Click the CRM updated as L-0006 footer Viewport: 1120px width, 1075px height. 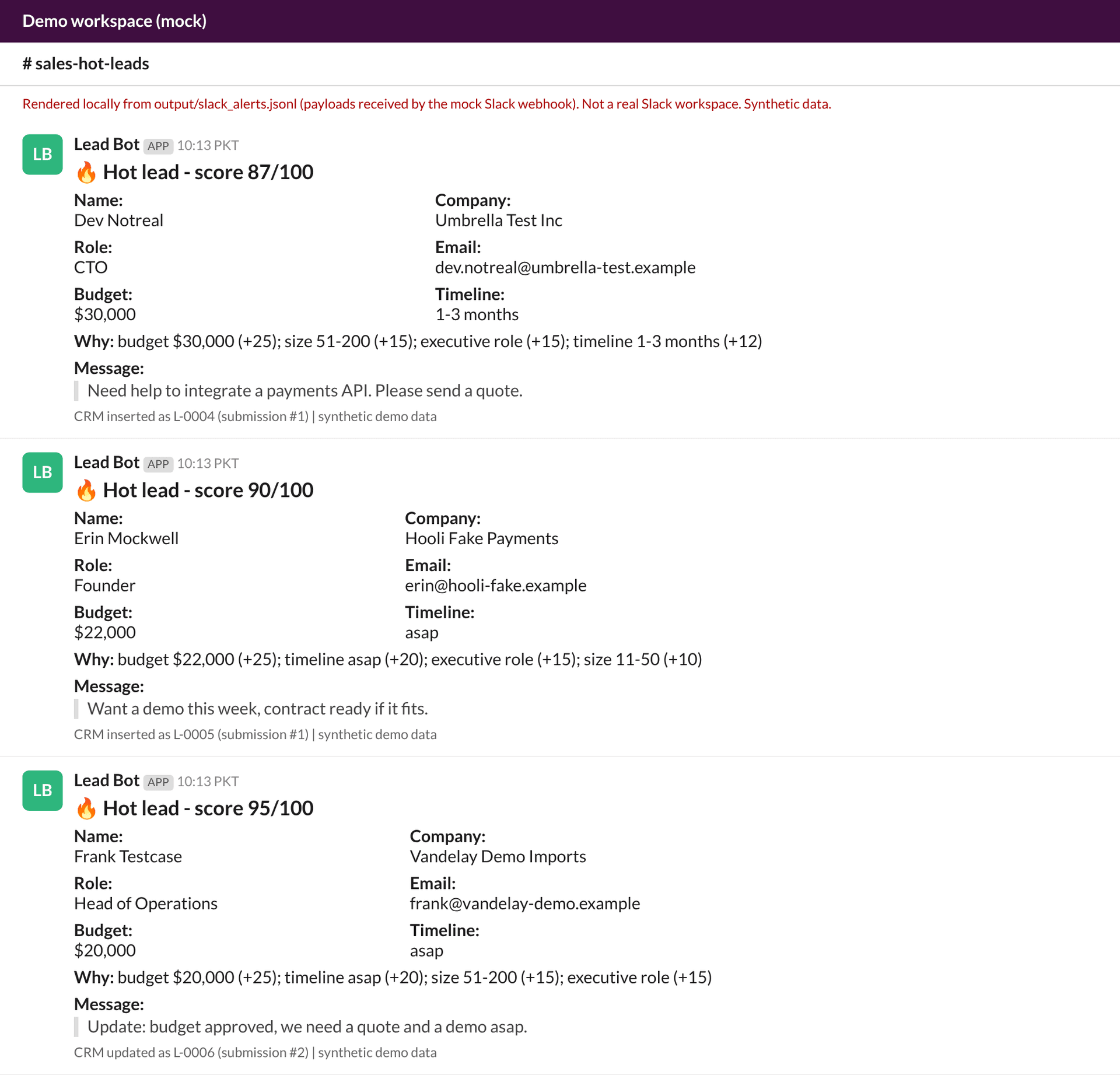[256, 1052]
